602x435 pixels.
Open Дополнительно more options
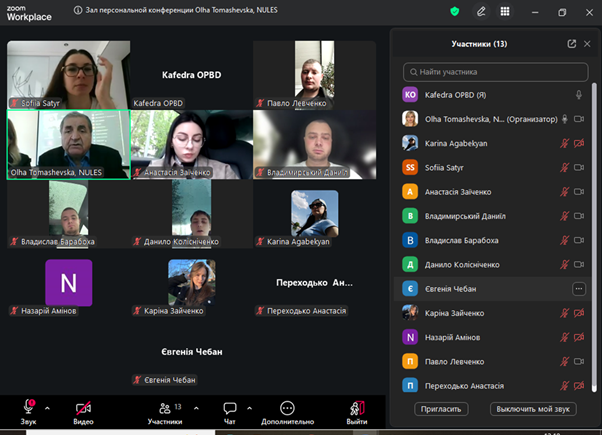[x=288, y=413]
